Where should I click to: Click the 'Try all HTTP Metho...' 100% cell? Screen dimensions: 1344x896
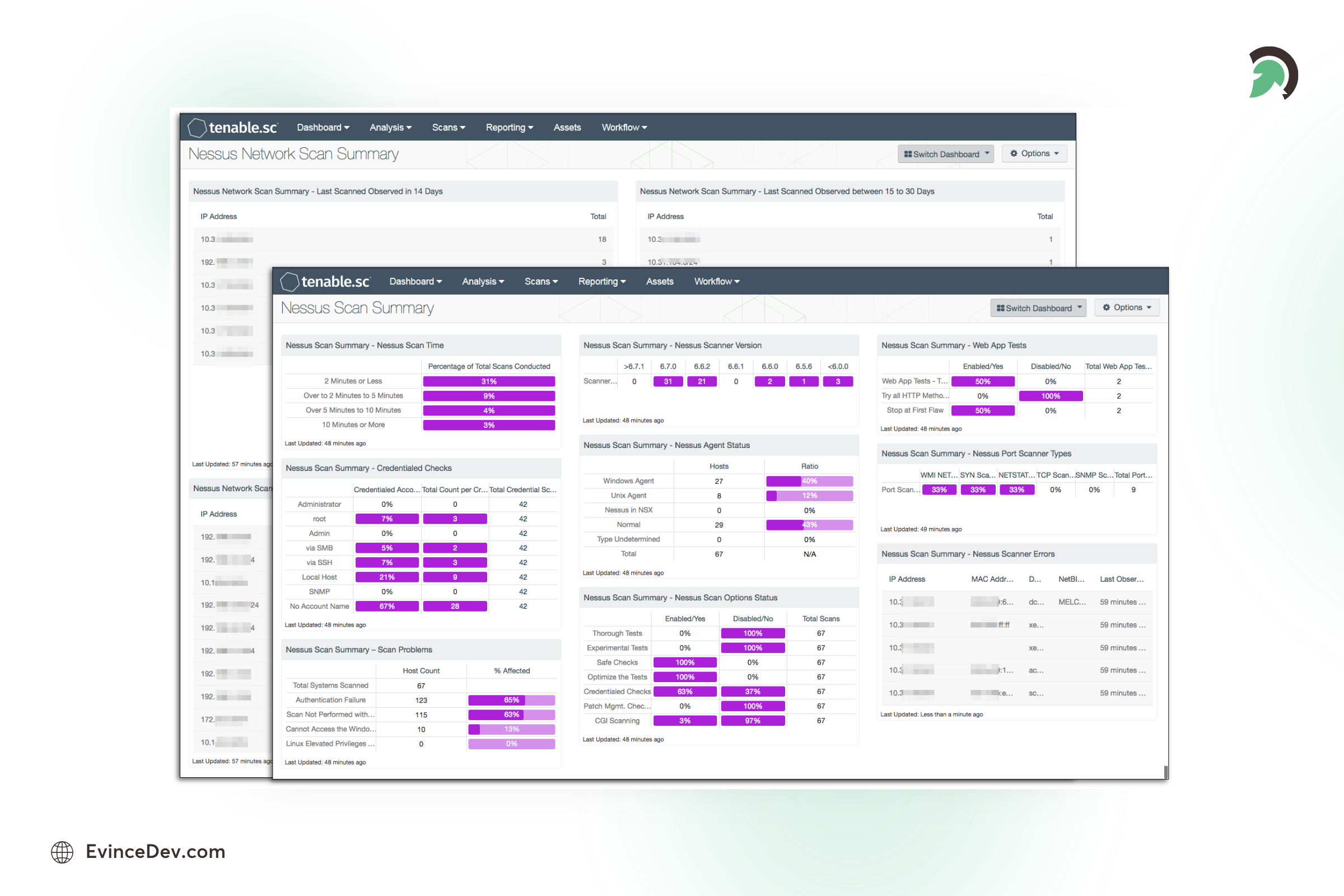[x=1051, y=396]
